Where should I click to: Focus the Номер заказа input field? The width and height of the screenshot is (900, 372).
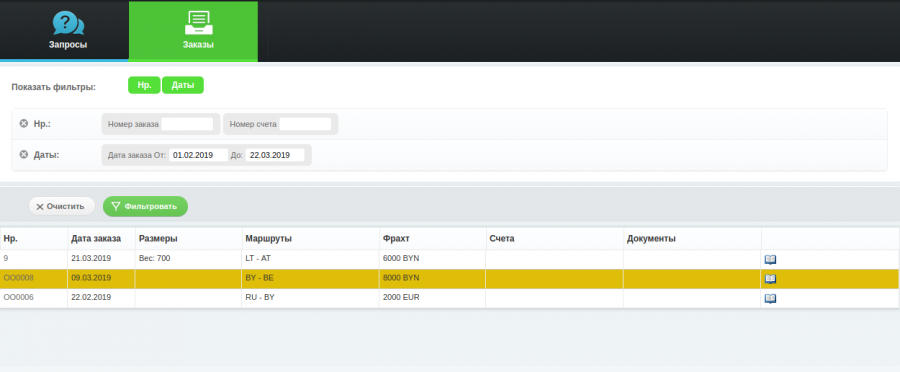(x=187, y=124)
